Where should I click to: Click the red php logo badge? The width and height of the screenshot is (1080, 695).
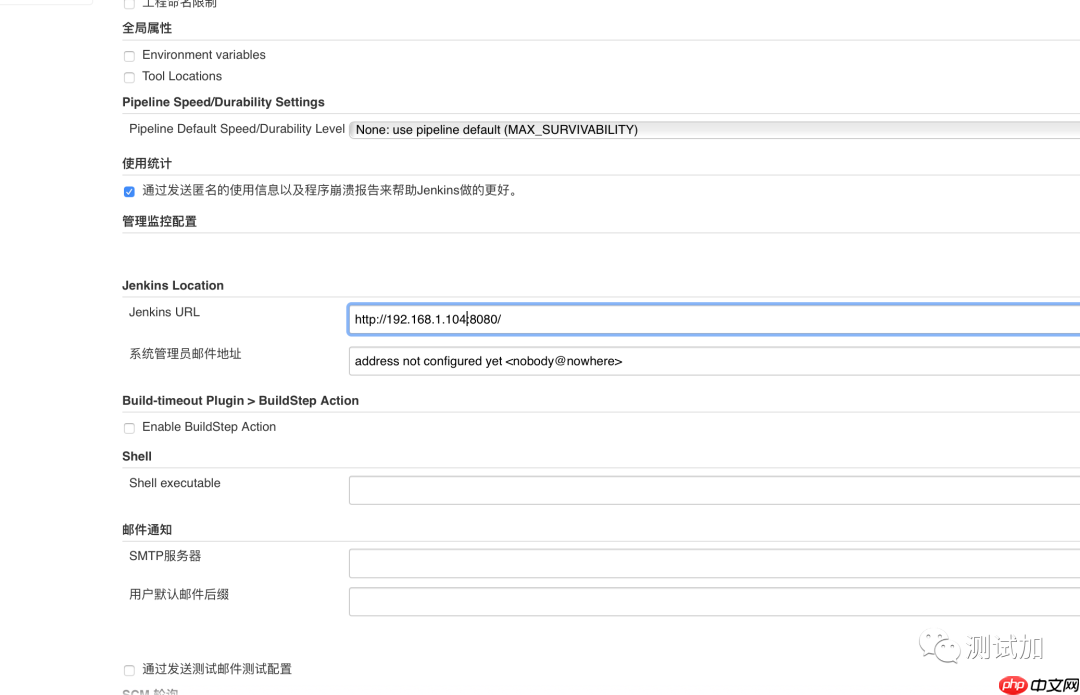tap(1013, 685)
